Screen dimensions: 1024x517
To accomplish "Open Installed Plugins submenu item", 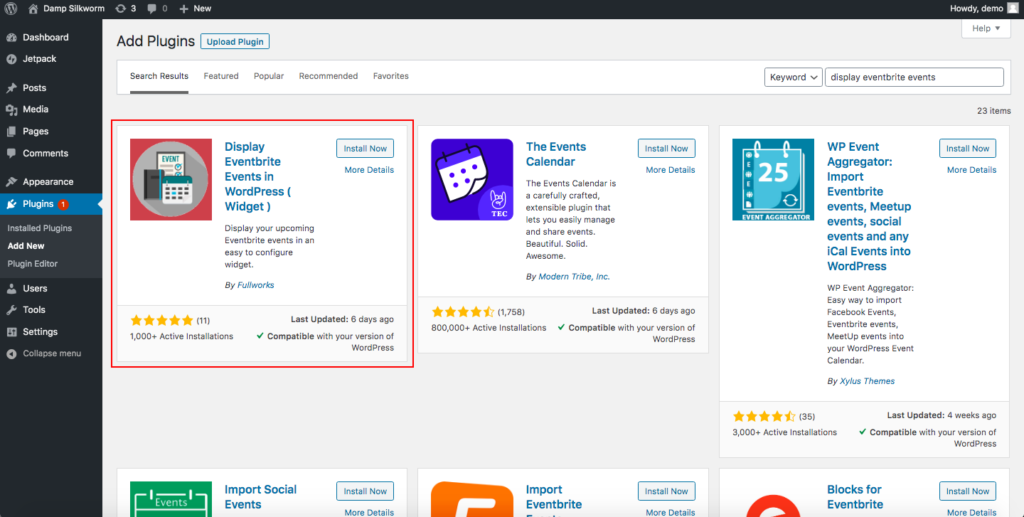I will coord(39,228).
